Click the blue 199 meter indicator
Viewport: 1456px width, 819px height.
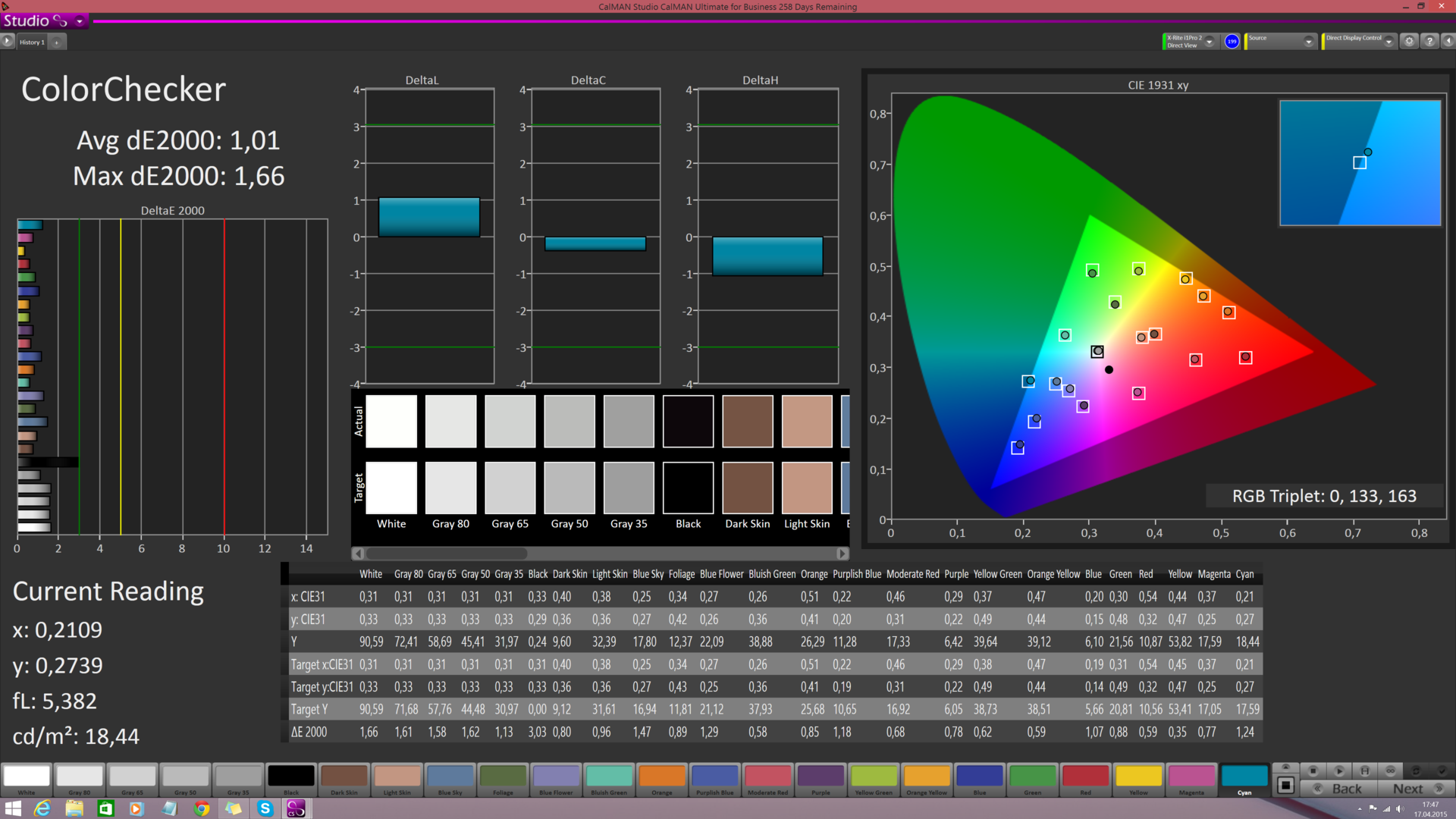coord(1232,41)
